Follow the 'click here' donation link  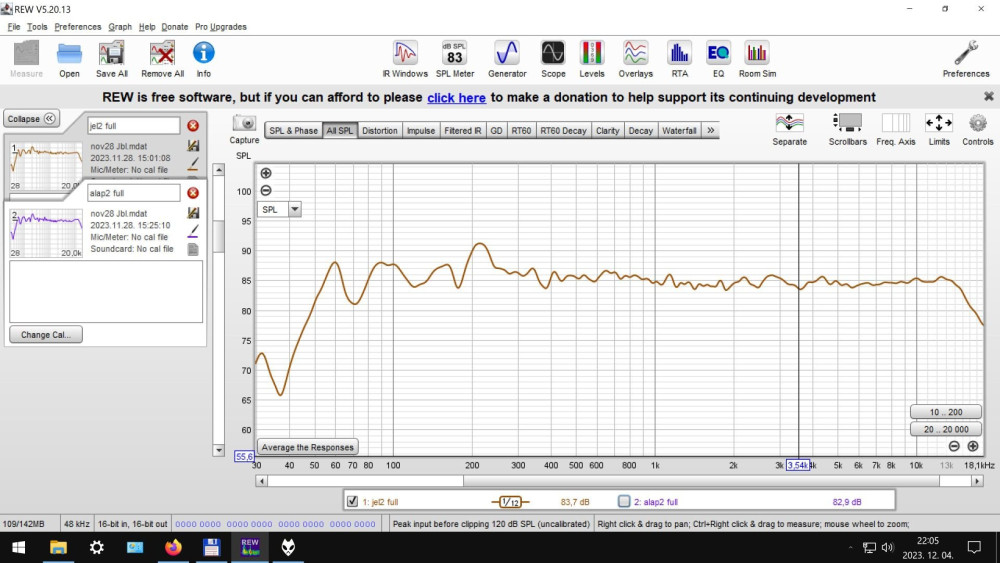coord(456,97)
